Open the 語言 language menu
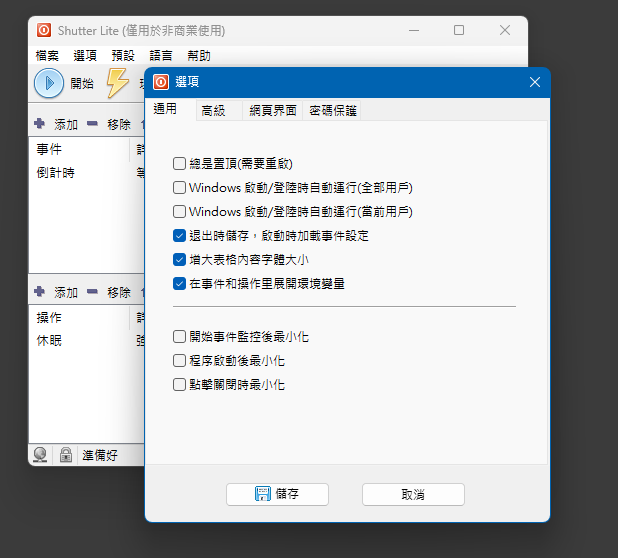This screenshot has height=558, width=618. pyautogui.click(x=161, y=56)
